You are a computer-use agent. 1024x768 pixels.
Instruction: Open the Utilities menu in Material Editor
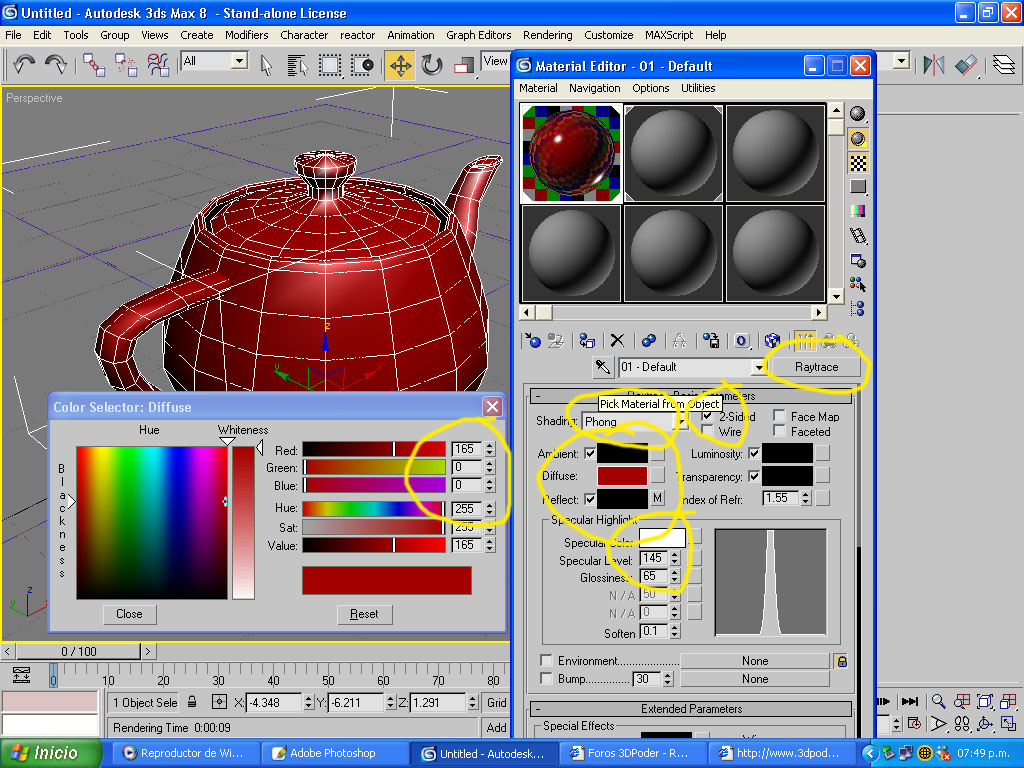click(x=697, y=88)
